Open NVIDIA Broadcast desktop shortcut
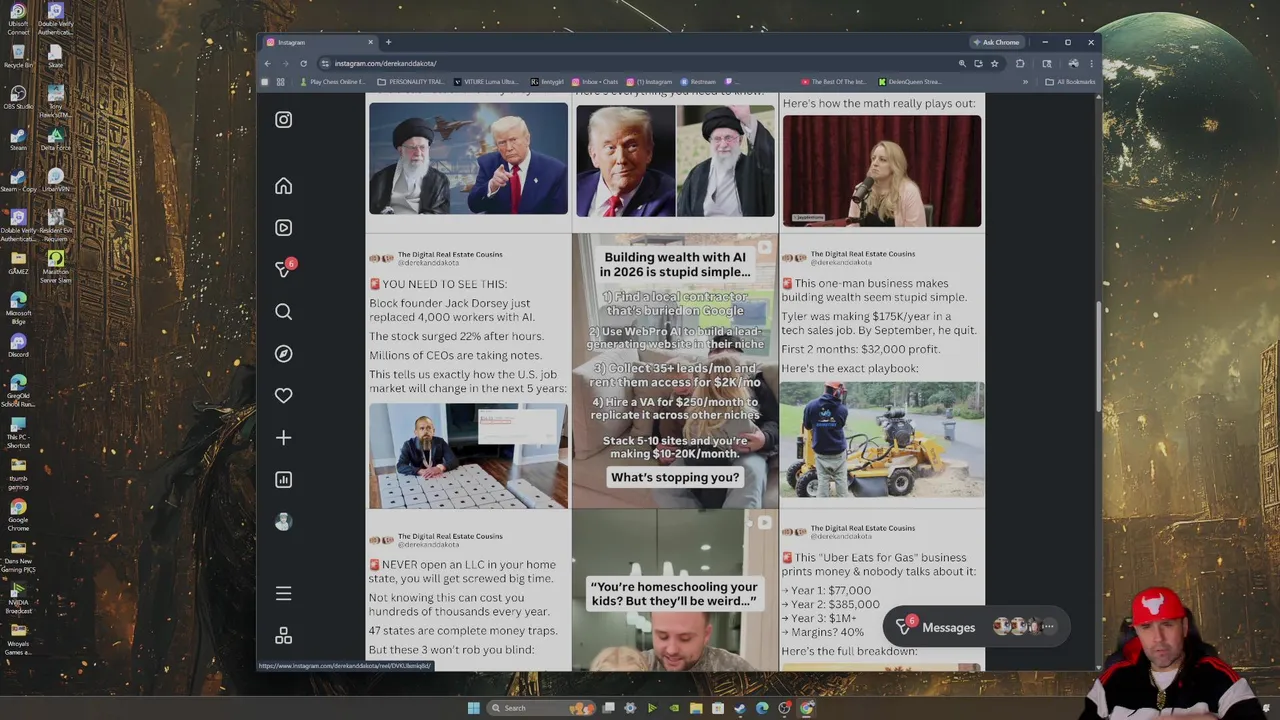This screenshot has height=720, width=1280. [18, 597]
